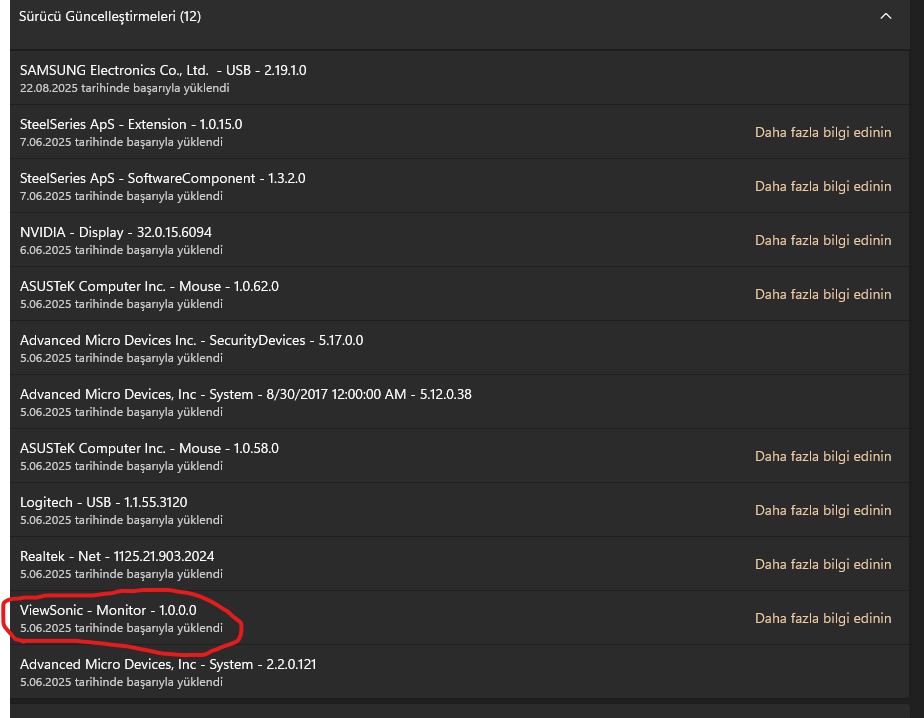924x718 pixels.
Task: Select SAMSUNG Electronics USB 2.19.1.0 entry
Action: [x=460, y=78]
